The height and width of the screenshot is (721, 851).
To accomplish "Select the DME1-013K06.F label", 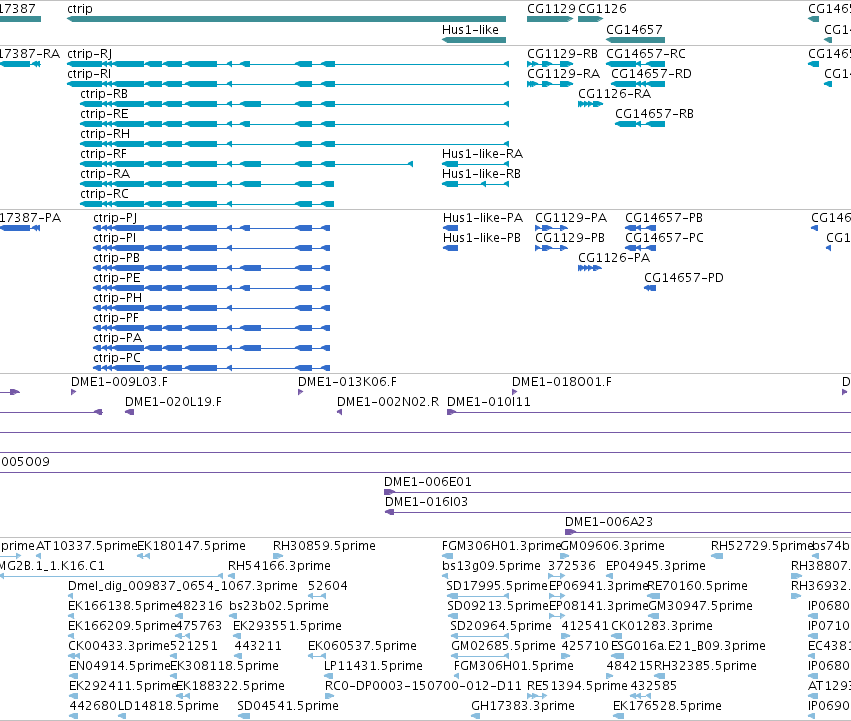I will pyautogui.click(x=347, y=382).
